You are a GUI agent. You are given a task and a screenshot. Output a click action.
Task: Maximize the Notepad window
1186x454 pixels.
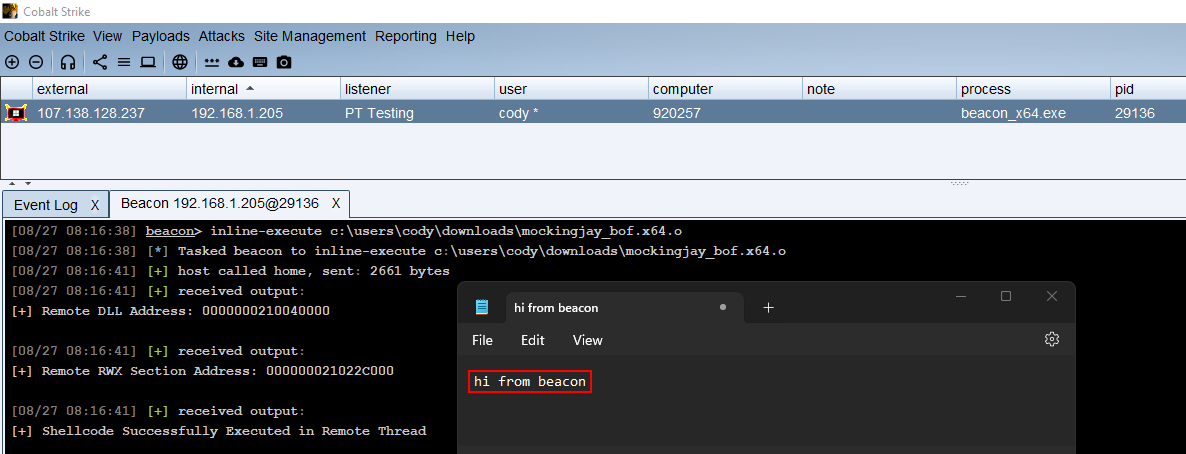1006,296
